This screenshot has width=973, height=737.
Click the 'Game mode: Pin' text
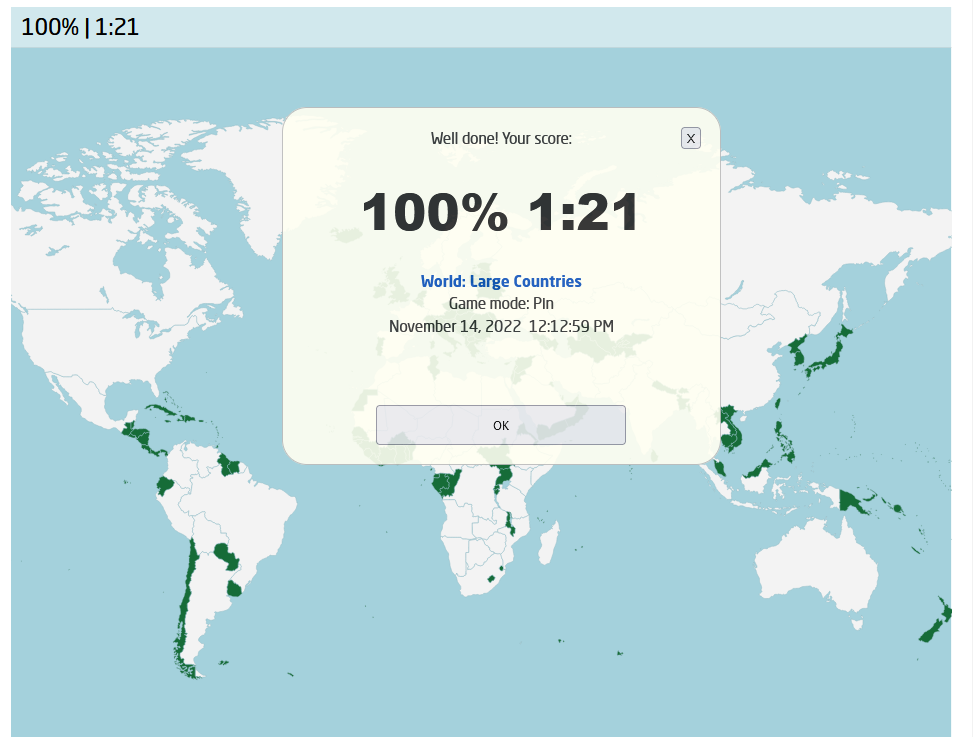501,303
